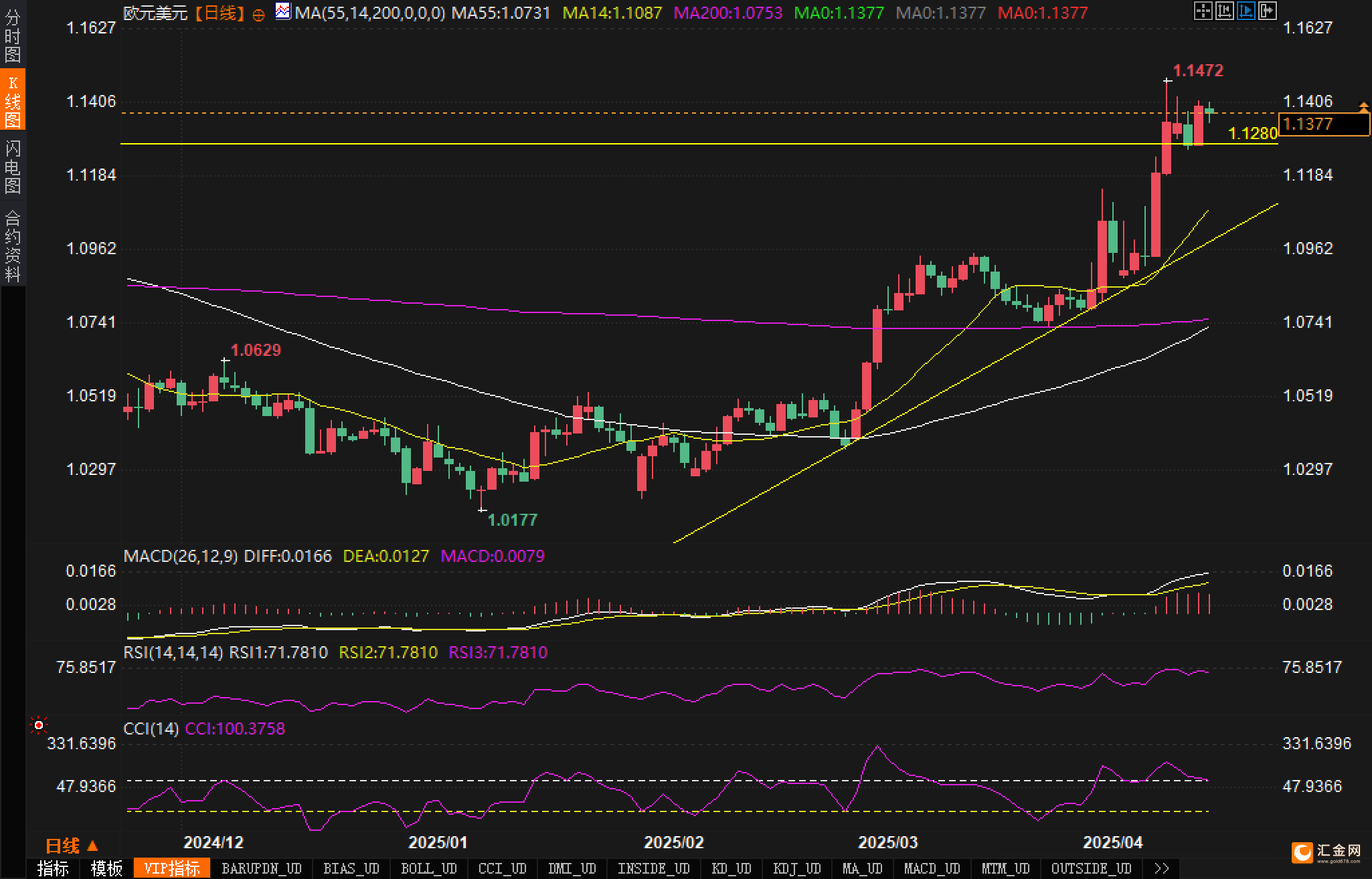Click the shift-chart-right arrow icon
The height and width of the screenshot is (879, 1372).
pos(1267,11)
